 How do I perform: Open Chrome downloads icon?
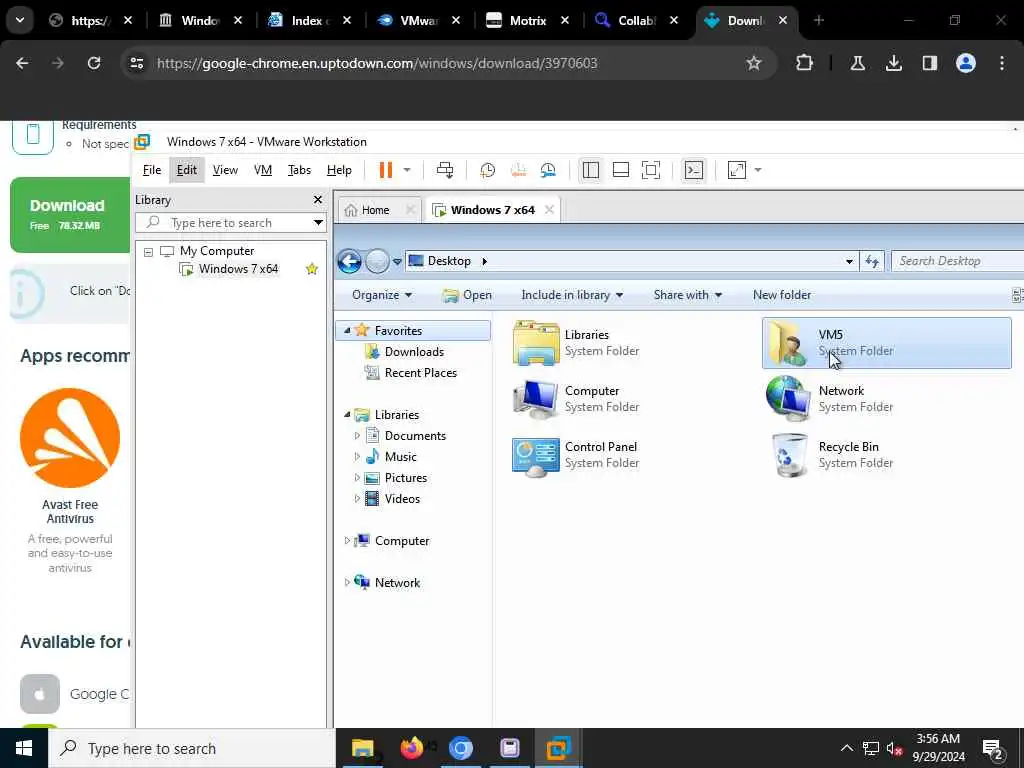pos(893,63)
